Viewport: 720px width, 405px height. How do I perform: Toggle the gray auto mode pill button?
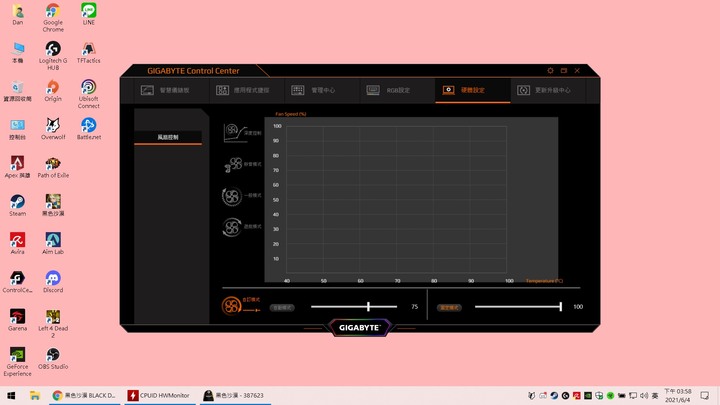pos(282,307)
